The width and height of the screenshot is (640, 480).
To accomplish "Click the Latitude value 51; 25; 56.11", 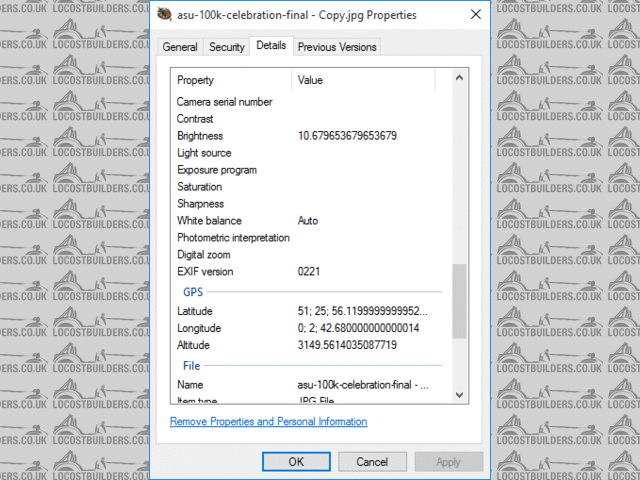I will pos(362,311).
